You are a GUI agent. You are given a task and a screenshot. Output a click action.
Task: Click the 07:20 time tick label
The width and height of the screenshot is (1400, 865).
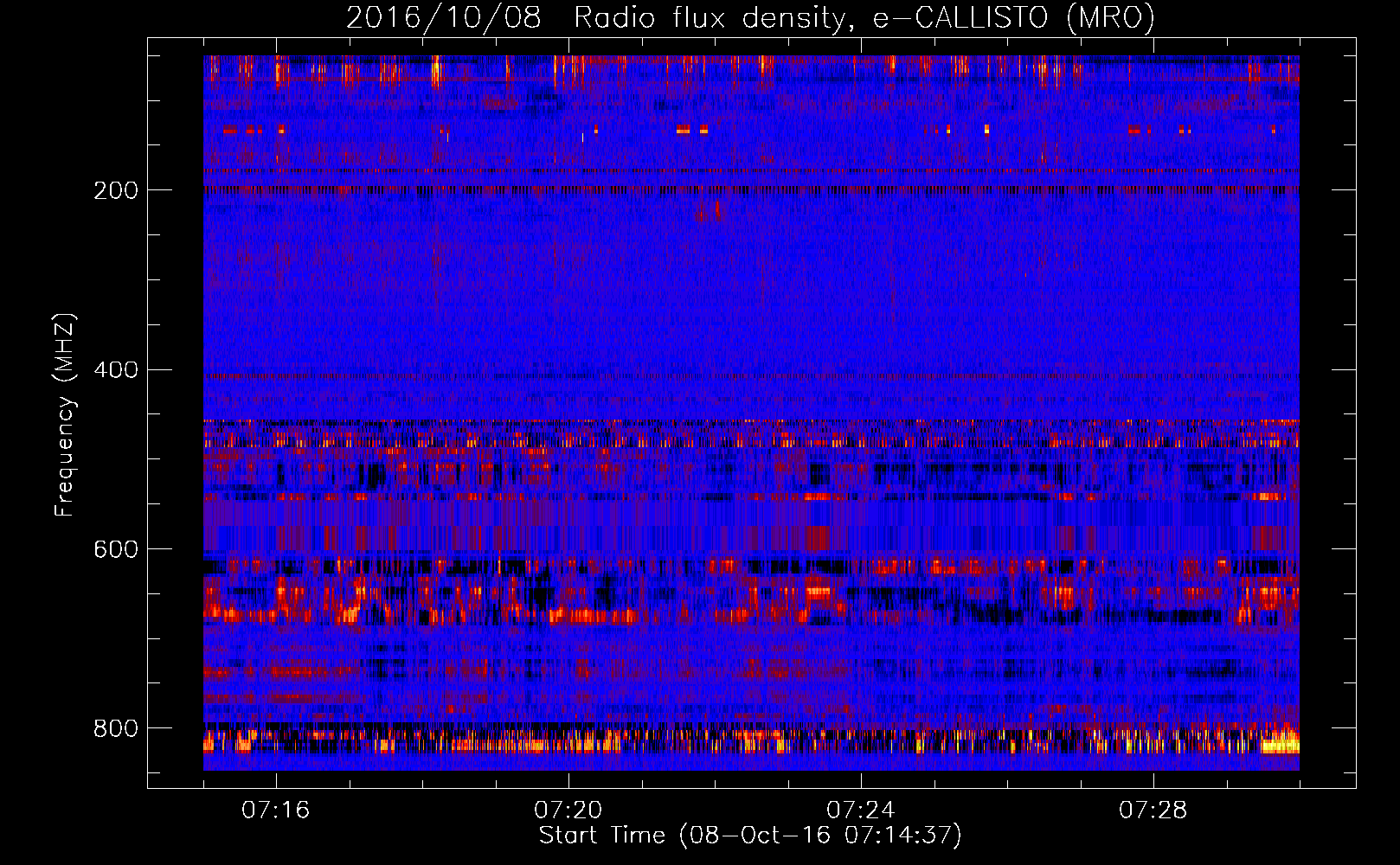tap(568, 810)
